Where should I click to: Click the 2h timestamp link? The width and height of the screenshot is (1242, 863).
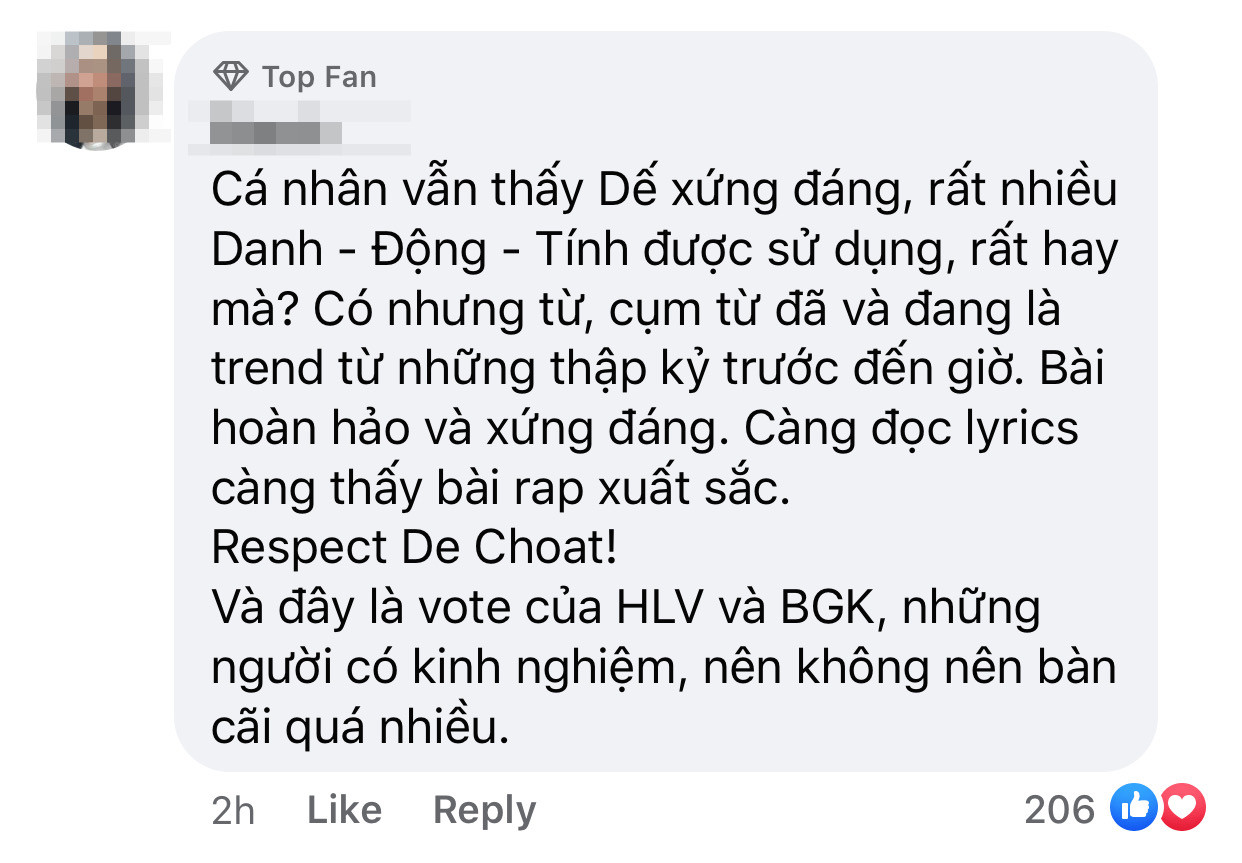pyautogui.click(x=232, y=810)
